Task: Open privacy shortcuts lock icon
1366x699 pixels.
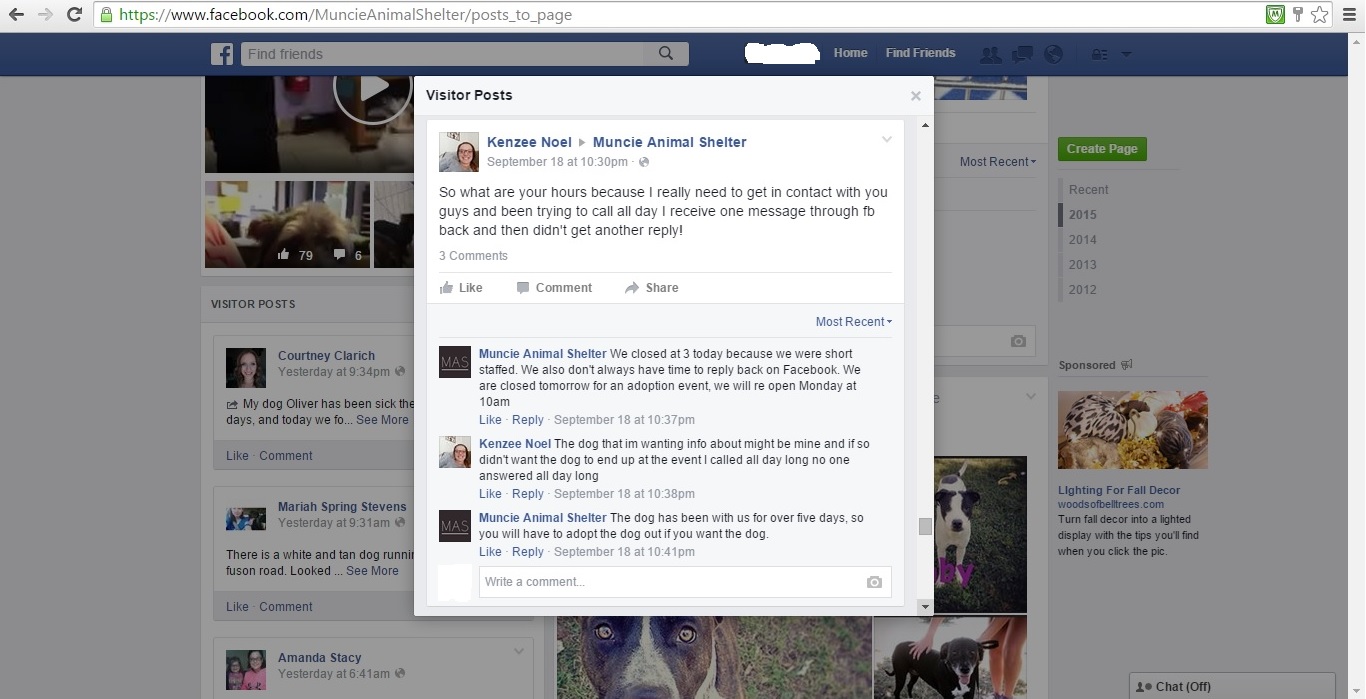Action: coord(1100,55)
